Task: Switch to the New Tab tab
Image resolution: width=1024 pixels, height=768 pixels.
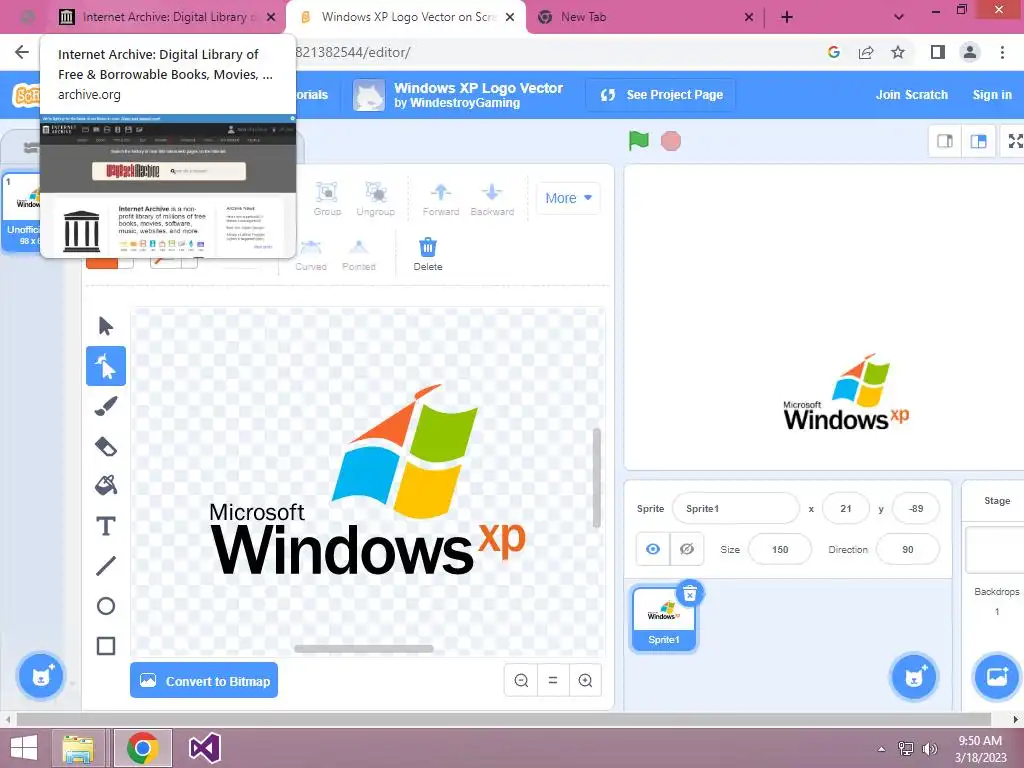Action: click(645, 17)
